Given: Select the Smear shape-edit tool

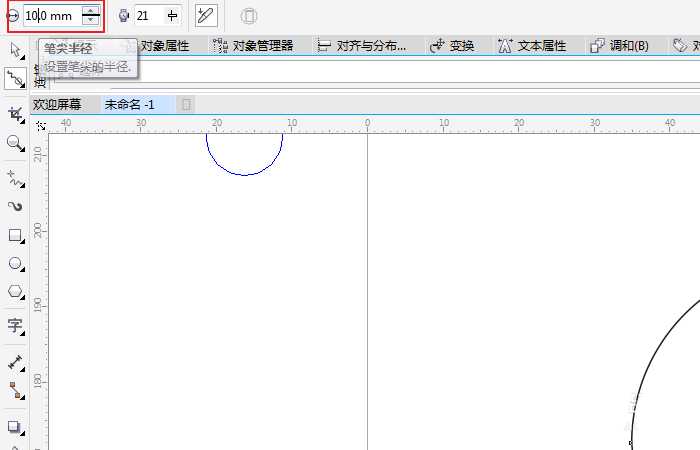Looking at the screenshot, I should click(15, 78).
